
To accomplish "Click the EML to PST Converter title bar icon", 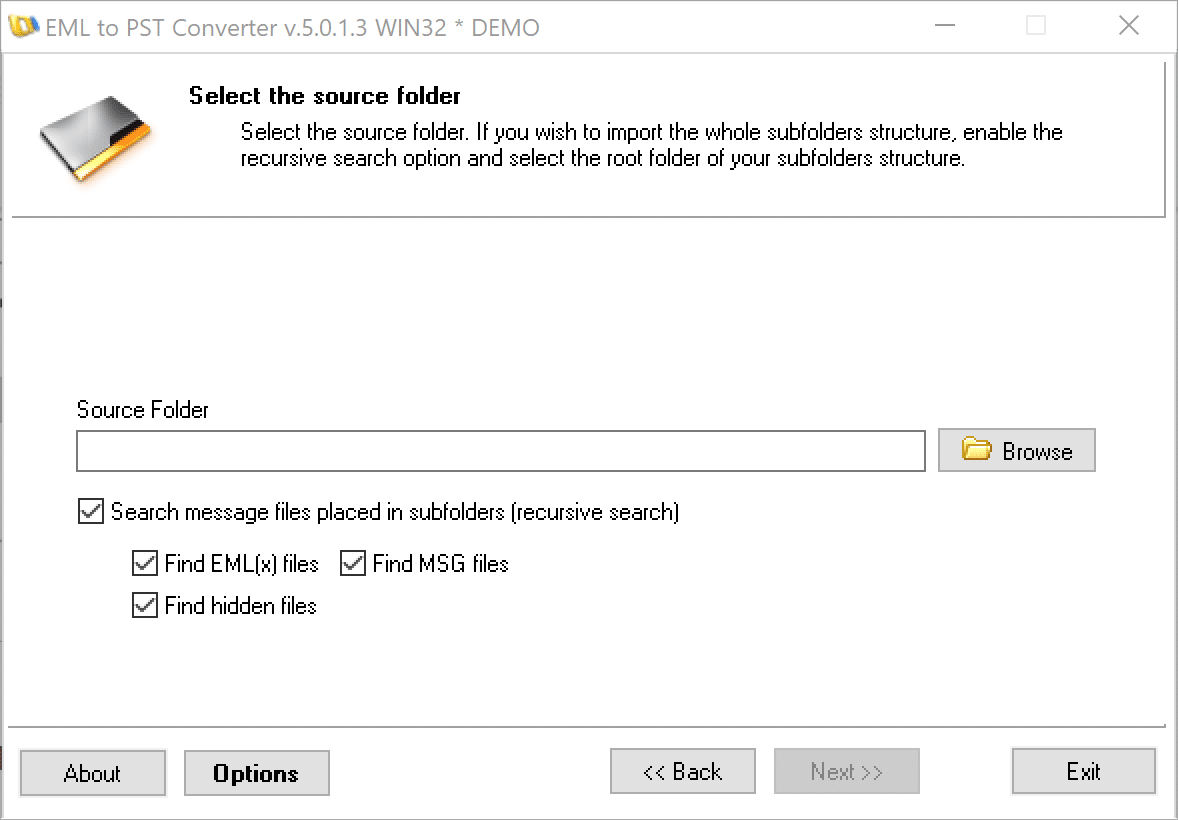I will pos(23,26).
